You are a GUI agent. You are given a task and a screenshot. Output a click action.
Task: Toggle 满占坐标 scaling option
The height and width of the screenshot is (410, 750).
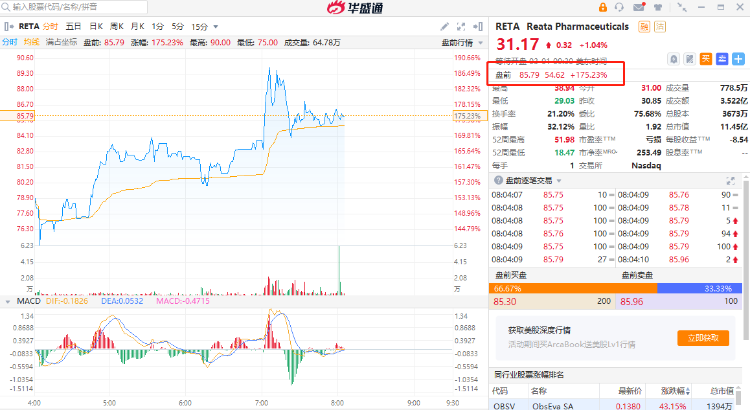[x=61, y=42]
